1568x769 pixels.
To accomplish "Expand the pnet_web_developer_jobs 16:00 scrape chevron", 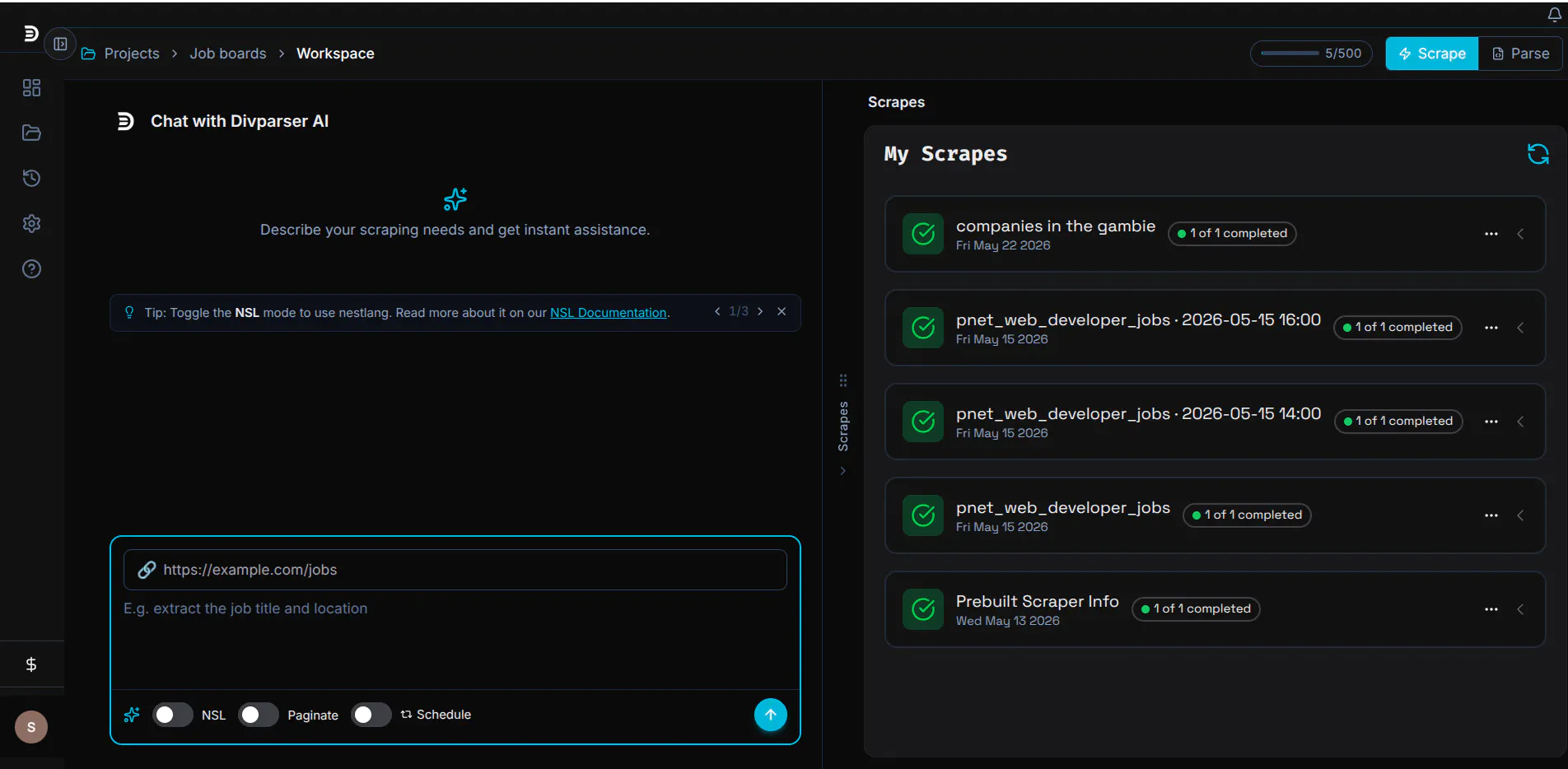I will point(1520,328).
